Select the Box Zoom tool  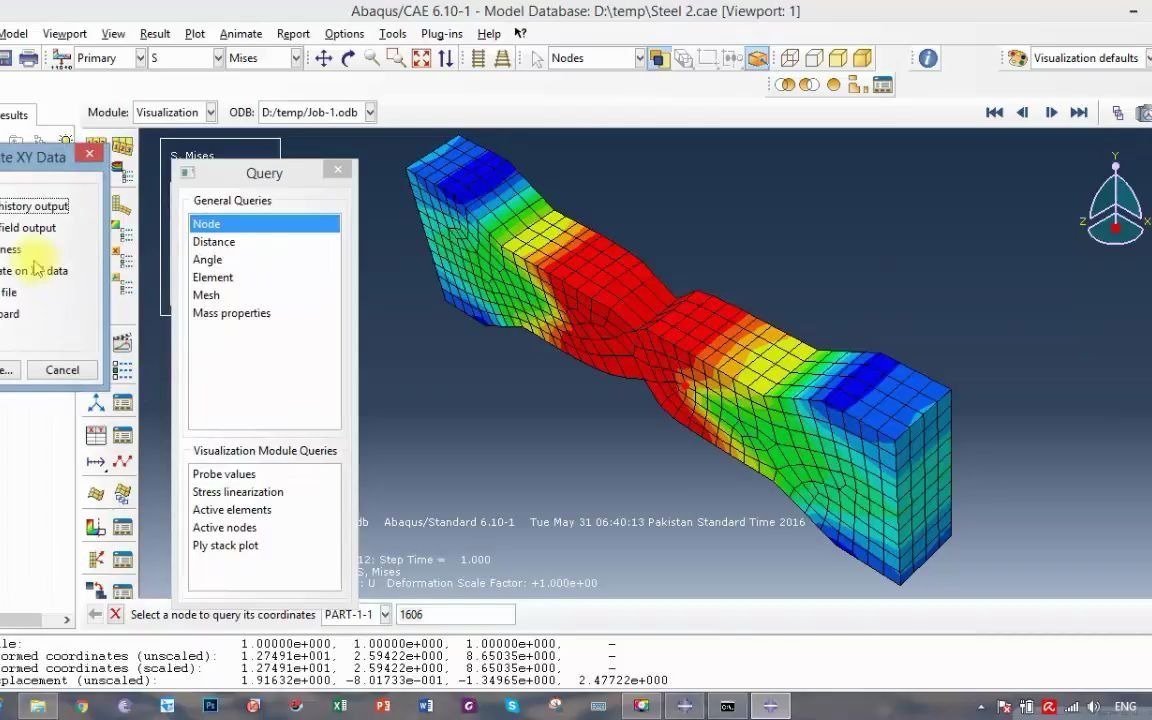(396, 58)
